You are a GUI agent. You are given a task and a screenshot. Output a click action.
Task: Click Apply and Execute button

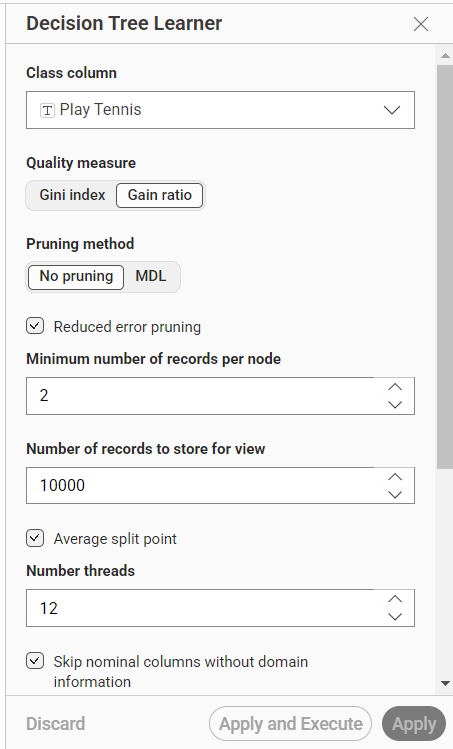tap(291, 724)
